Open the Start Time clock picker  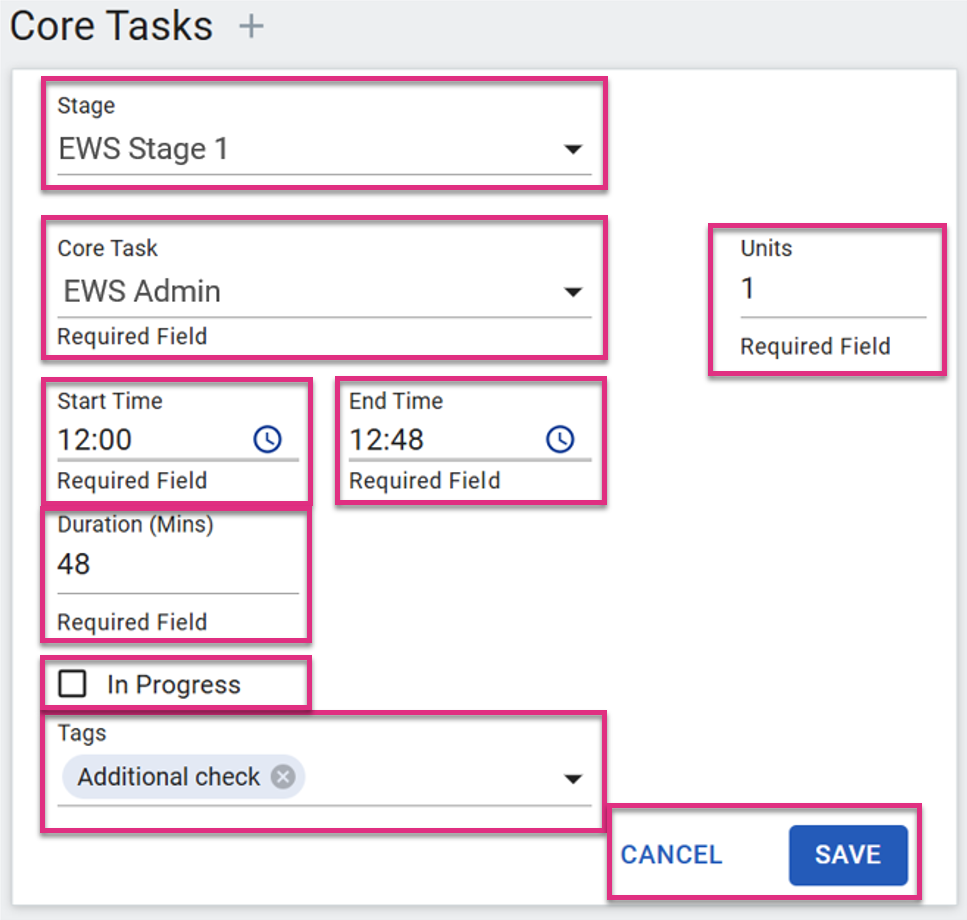pyautogui.click(x=268, y=440)
